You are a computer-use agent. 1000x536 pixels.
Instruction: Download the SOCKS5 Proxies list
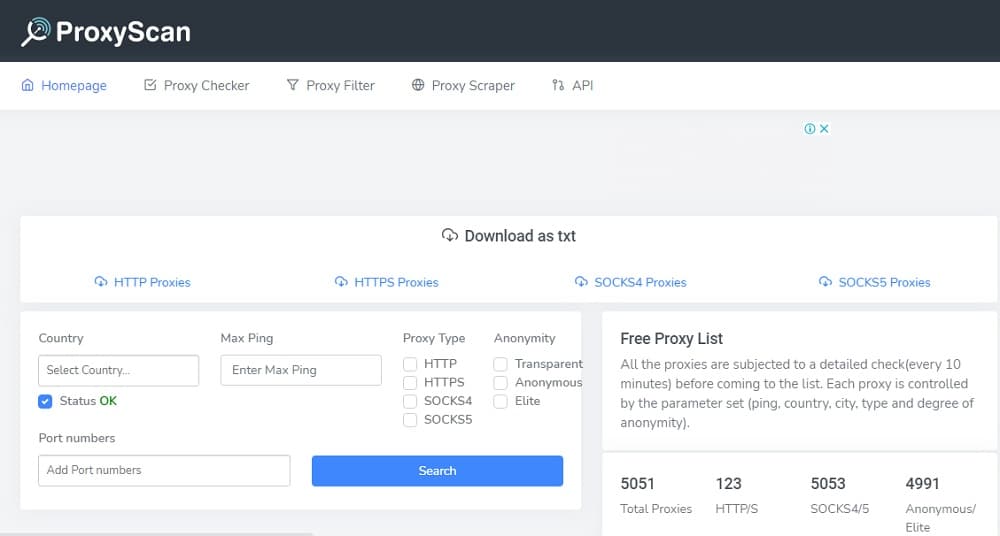click(x=884, y=282)
